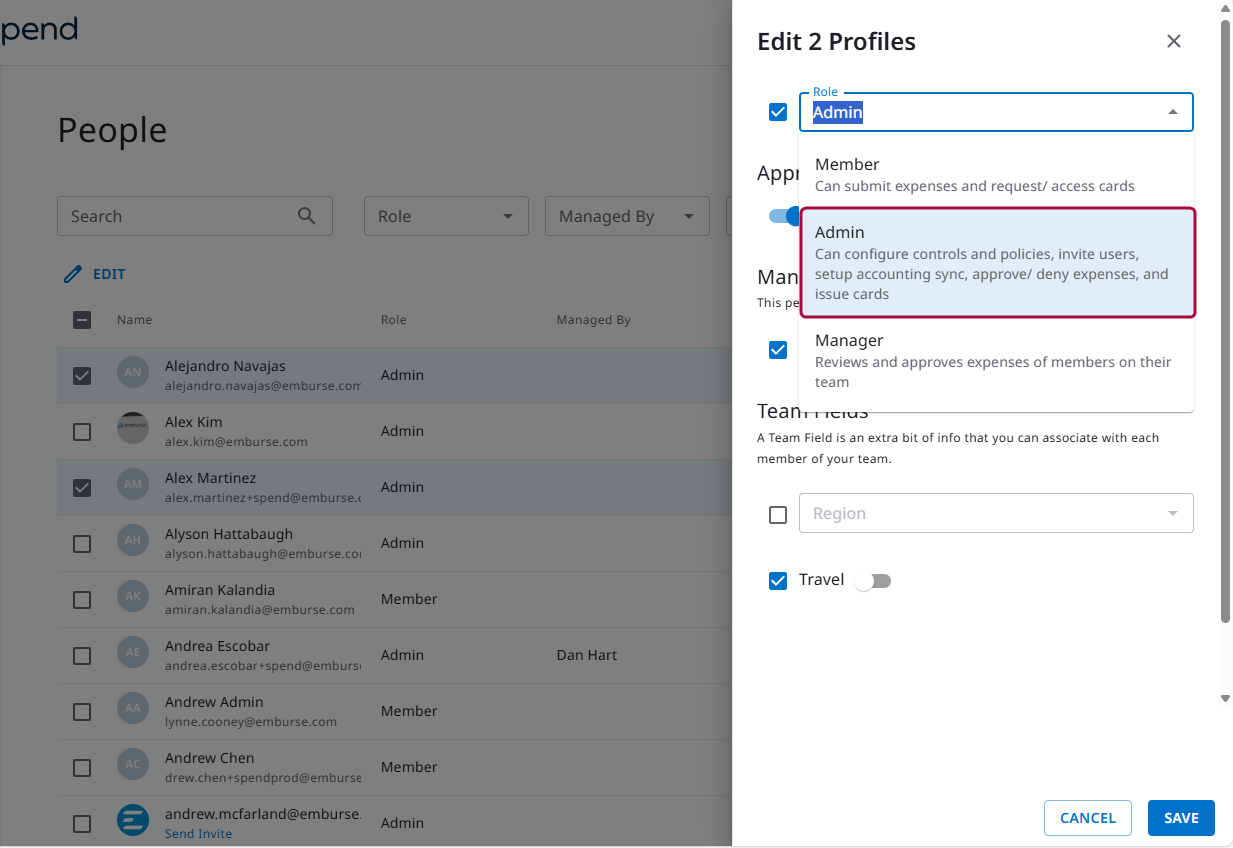
Task: Uncheck Alex Martinez's row checkbox
Action: 81,487
